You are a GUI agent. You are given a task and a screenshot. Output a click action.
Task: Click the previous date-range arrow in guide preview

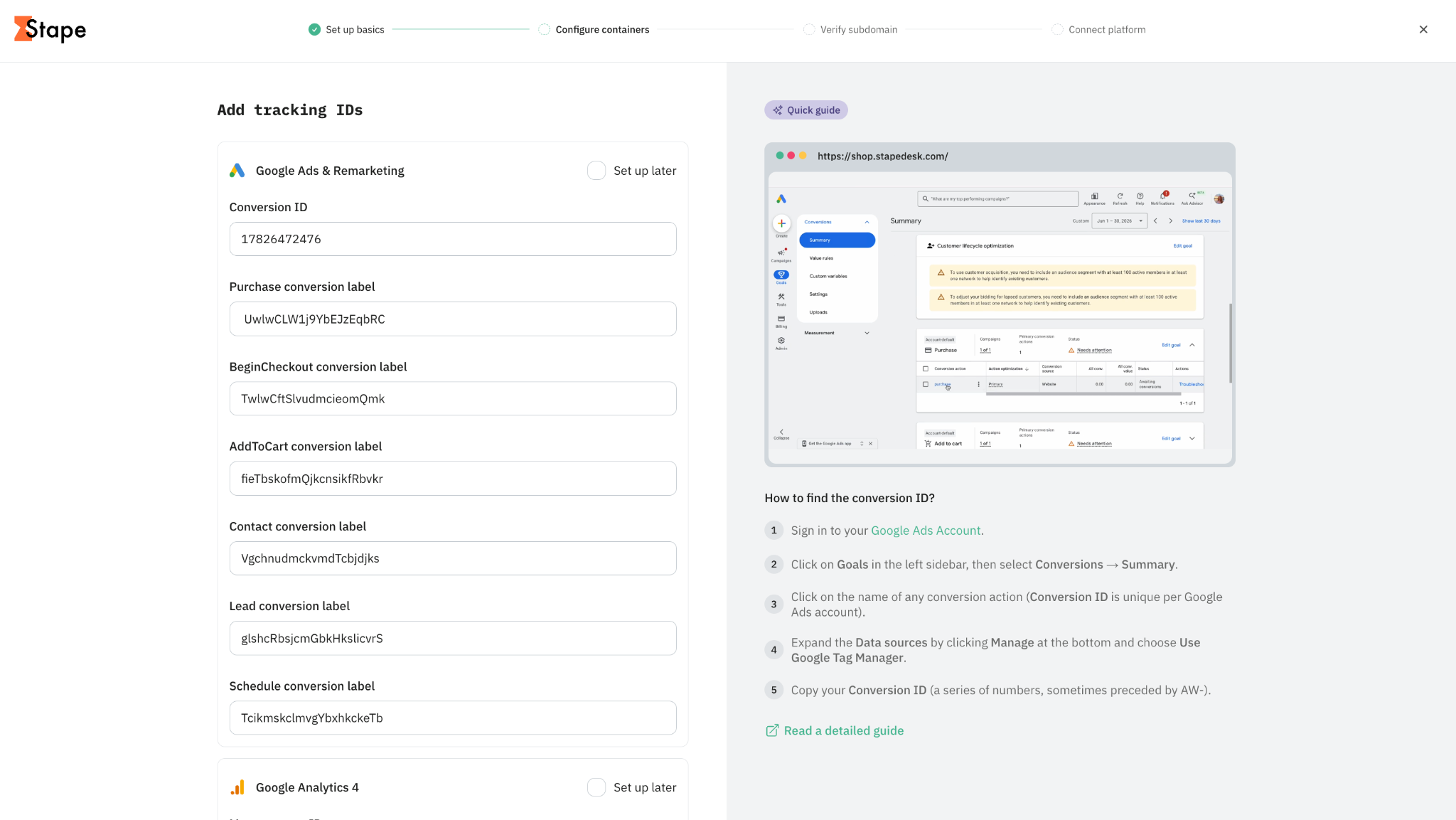(x=1155, y=221)
